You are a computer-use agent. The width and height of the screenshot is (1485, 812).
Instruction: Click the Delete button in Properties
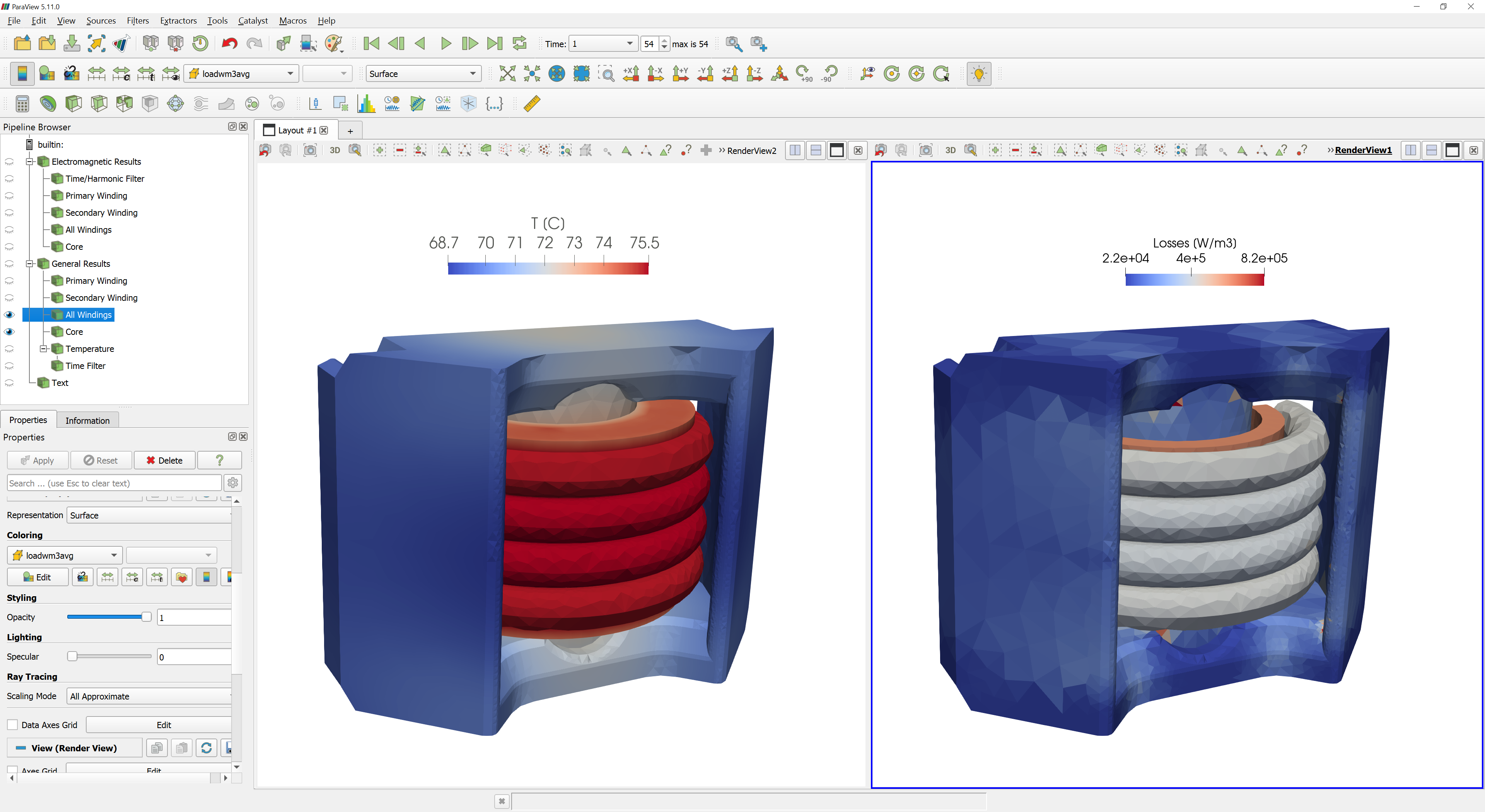pyautogui.click(x=164, y=461)
